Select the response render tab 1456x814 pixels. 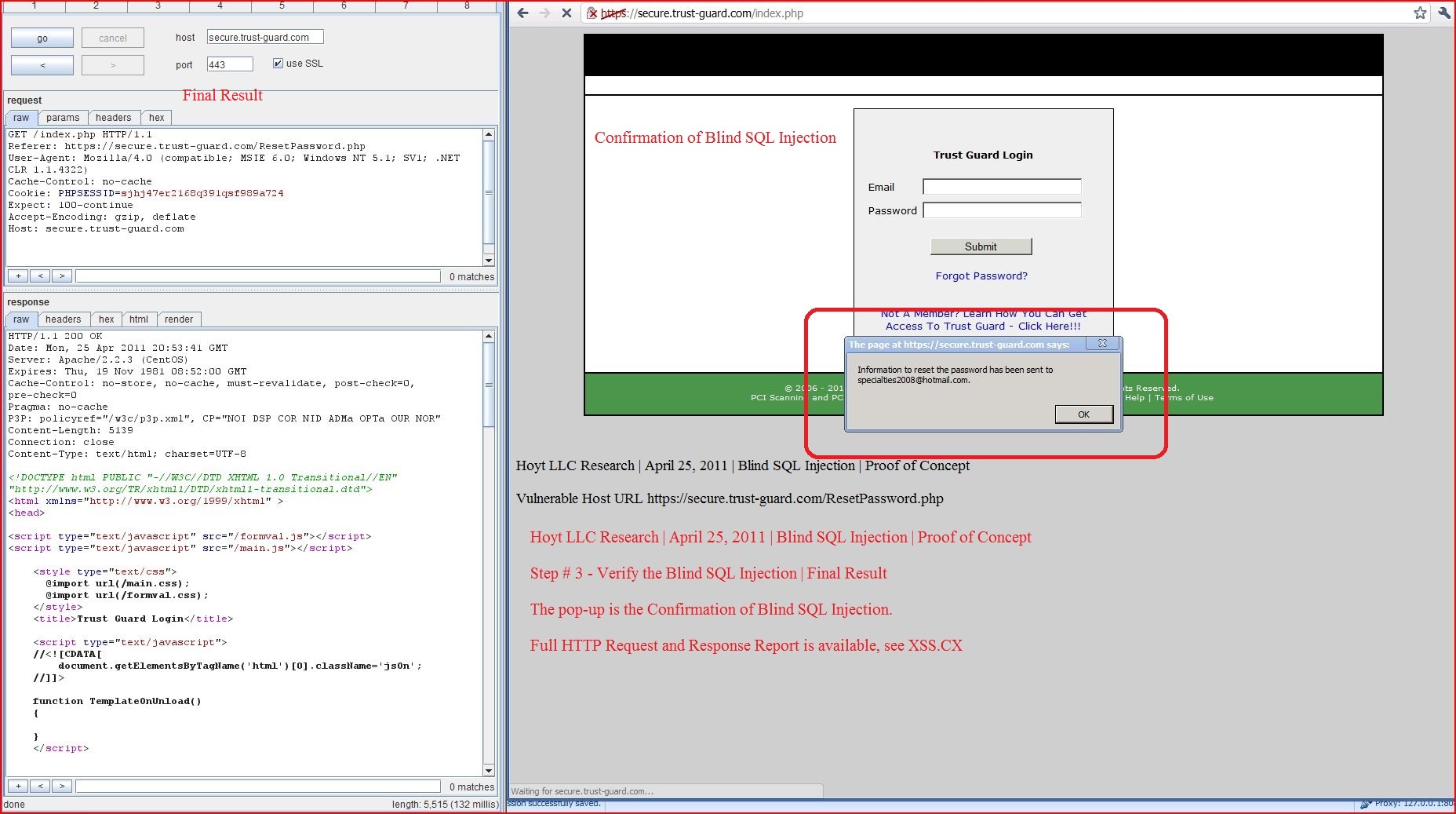(x=179, y=319)
